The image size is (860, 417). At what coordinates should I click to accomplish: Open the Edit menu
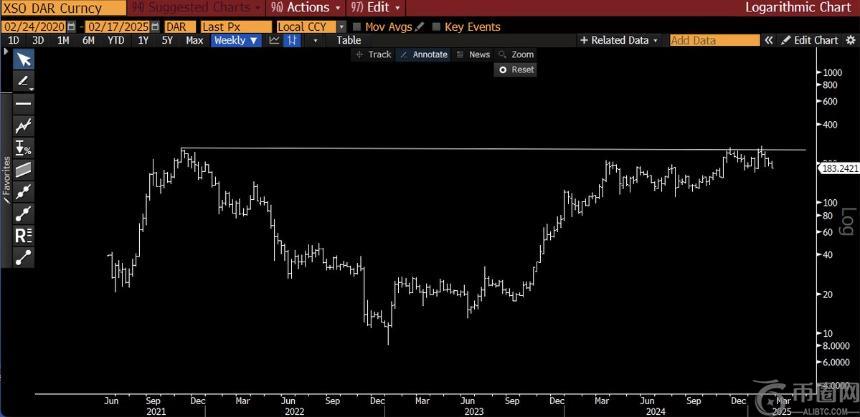(370, 7)
